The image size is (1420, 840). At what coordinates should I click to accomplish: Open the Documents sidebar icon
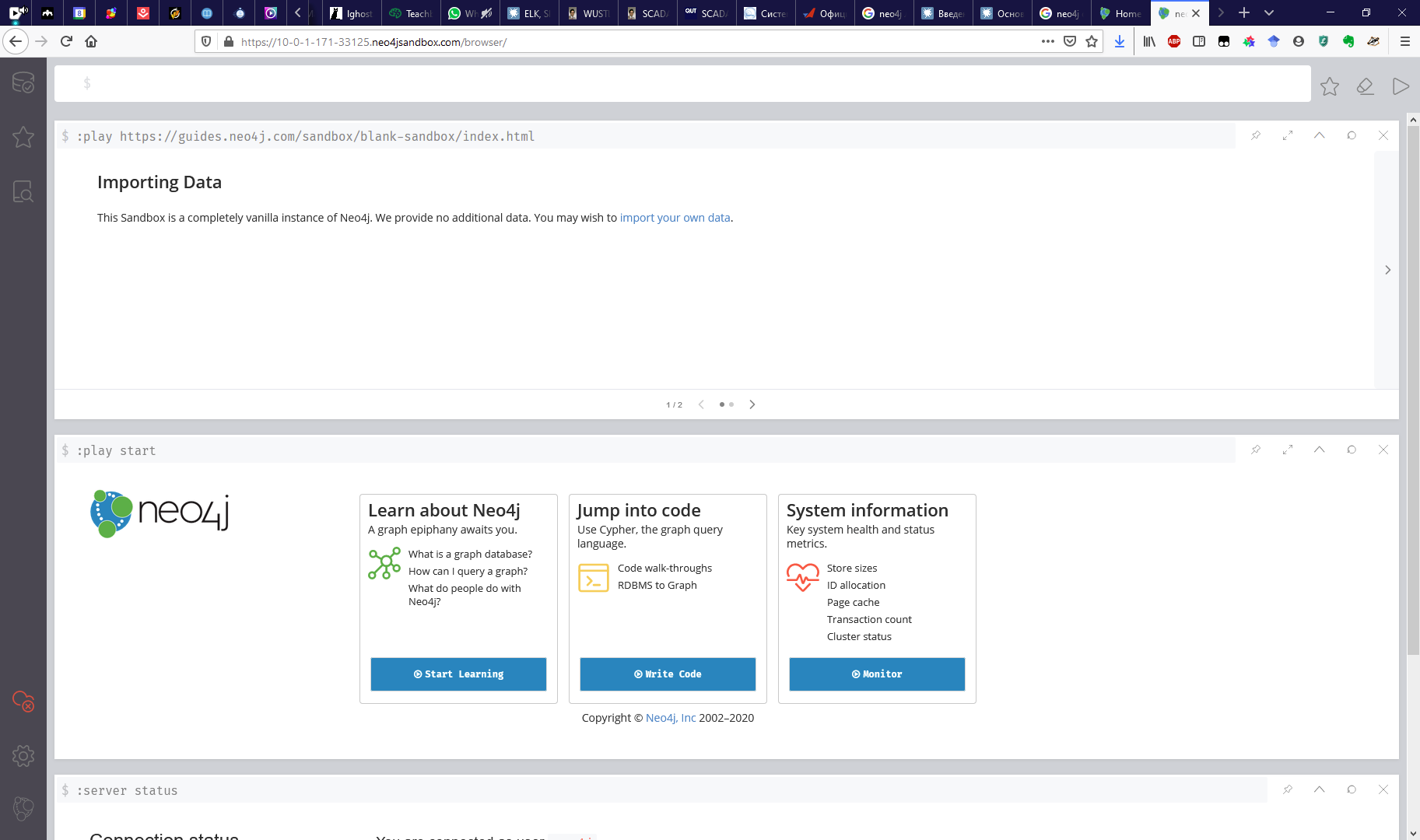[x=23, y=191]
